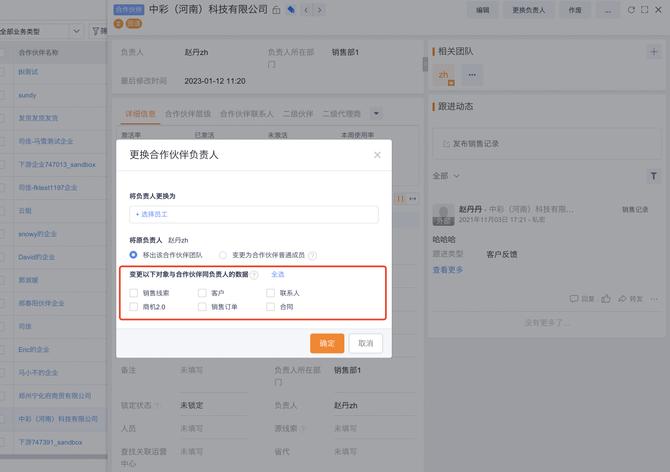Viewport: 670px width, 472px height.
Task: Select 移出该合作伙伴团队 radio option
Action: (x=134, y=255)
